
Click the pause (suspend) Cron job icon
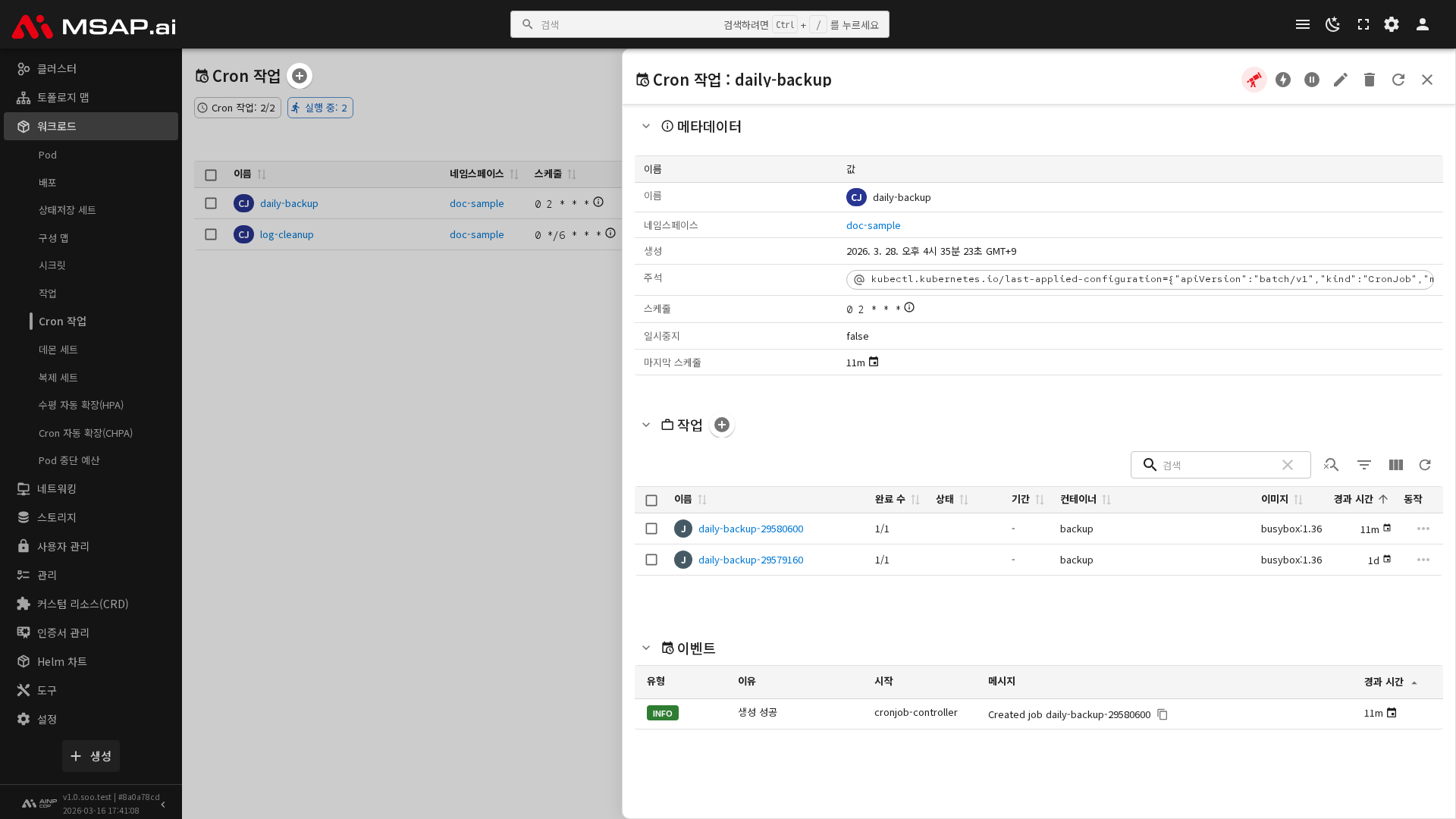click(1312, 80)
